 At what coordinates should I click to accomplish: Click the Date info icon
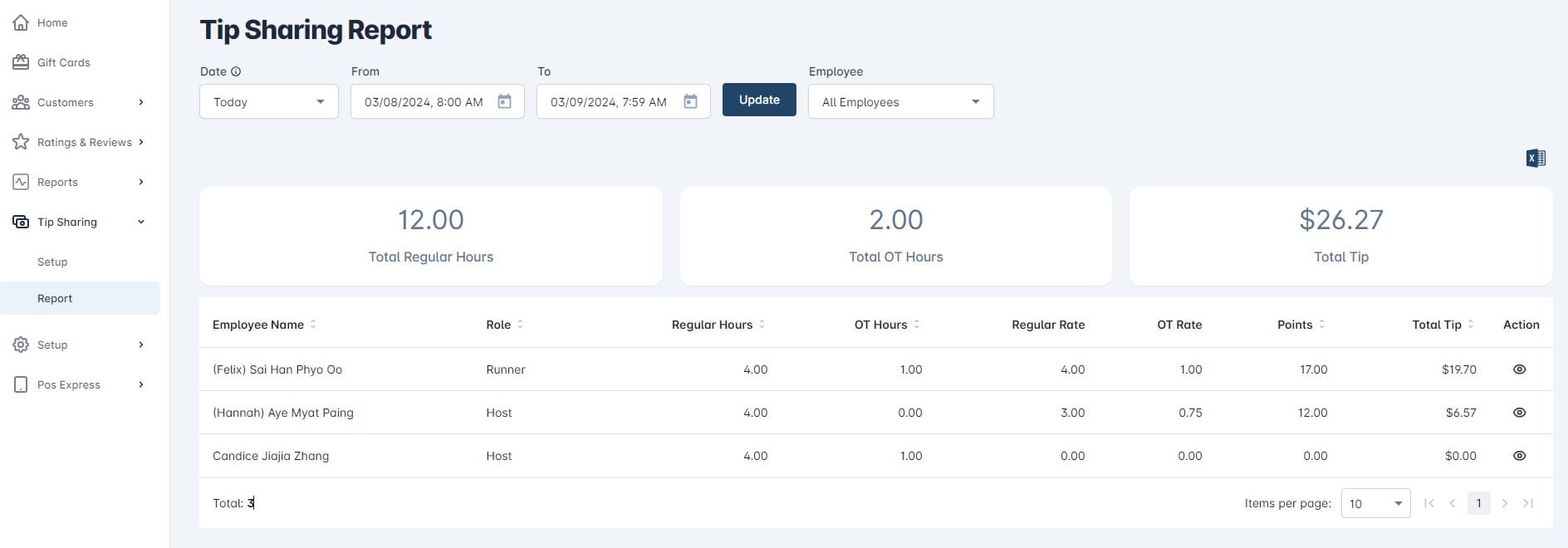[x=236, y=71]
